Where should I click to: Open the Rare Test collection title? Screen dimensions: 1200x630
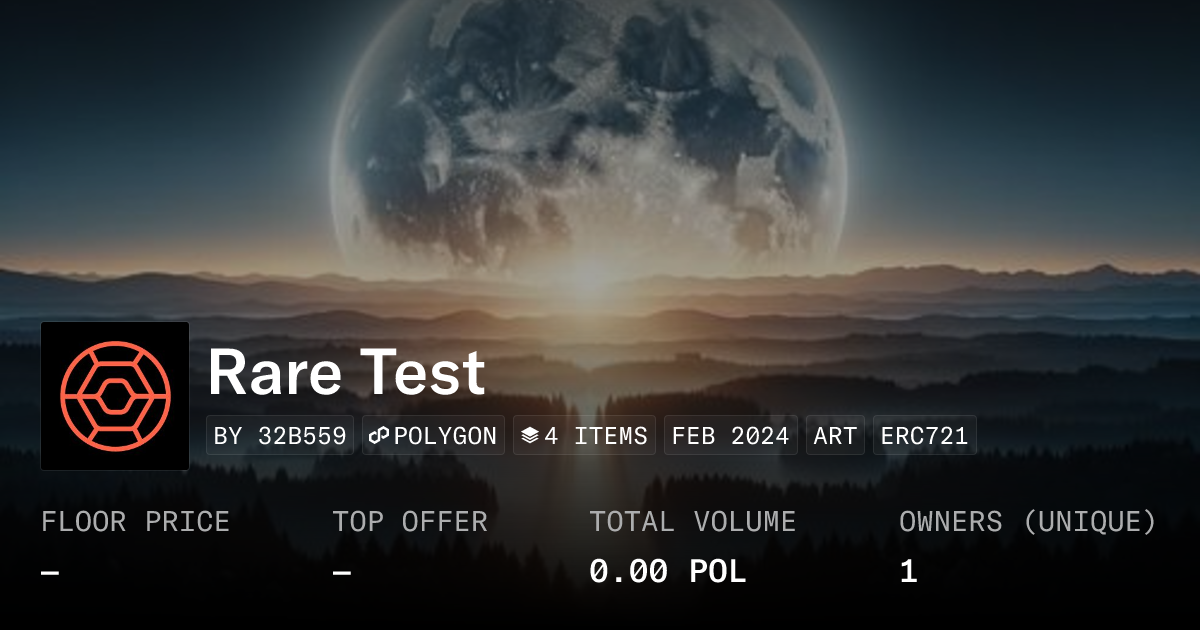pyautogui.click(x=346, y=373)
